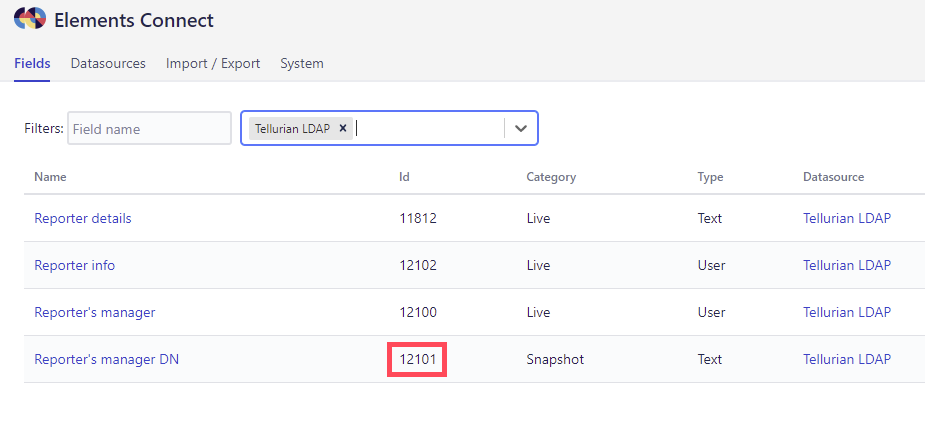Click the Reporter's manager field link
The image size is (925, 423).
pos(95,312)
